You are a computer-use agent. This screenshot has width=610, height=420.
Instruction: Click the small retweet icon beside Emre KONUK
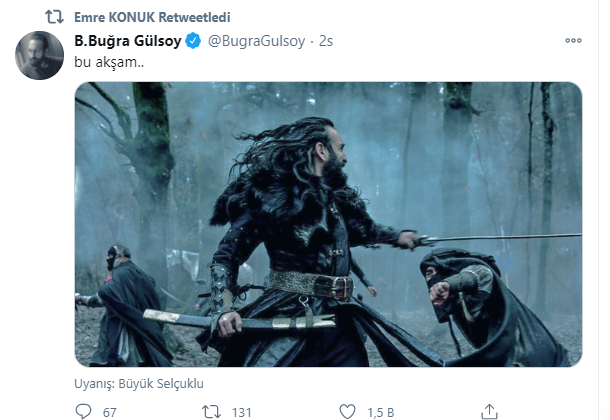[55, 17]
